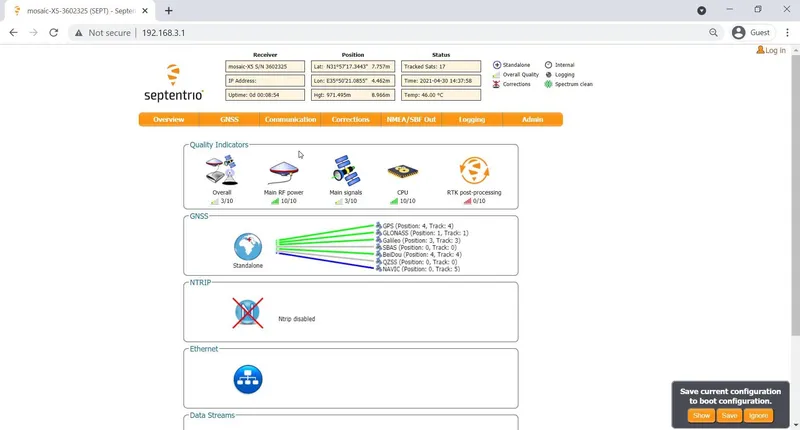This screenshot has width=800, height=430.
Task: Click the CPU chip icon
Action: coord(402,171)
